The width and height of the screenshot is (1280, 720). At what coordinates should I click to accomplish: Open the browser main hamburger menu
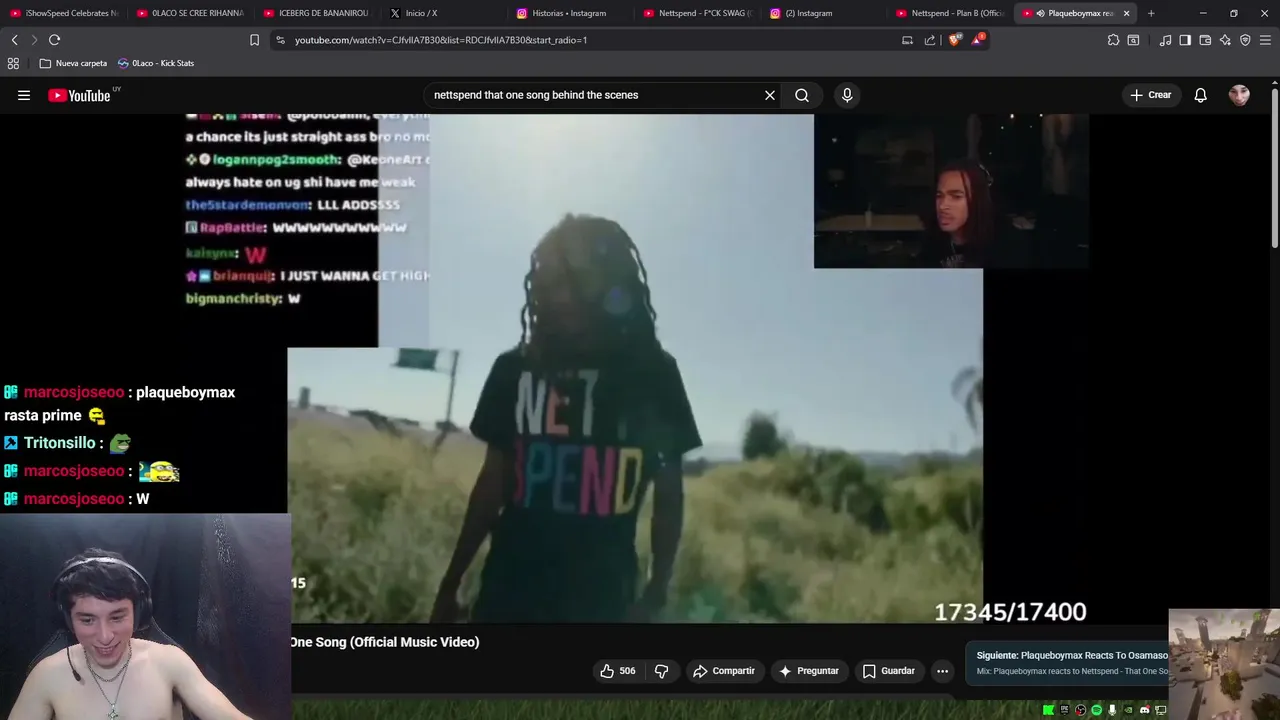1266,40
